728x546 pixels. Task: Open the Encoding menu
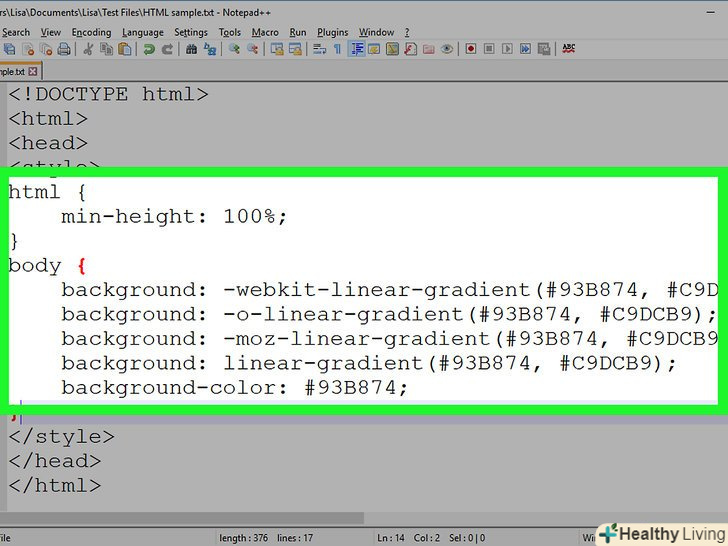(x=91, y=32)
